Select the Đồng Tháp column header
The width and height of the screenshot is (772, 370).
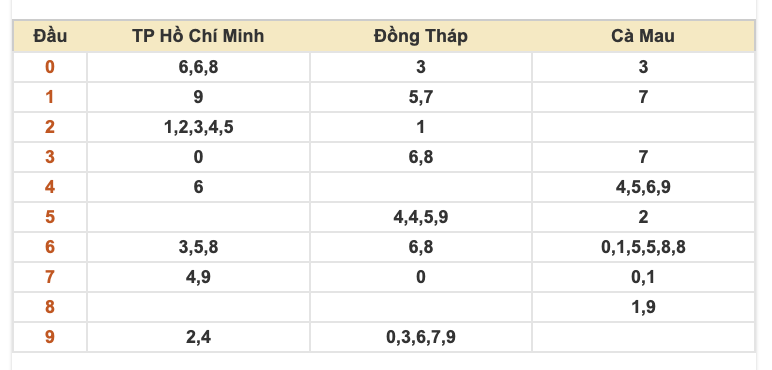(420, 36)
